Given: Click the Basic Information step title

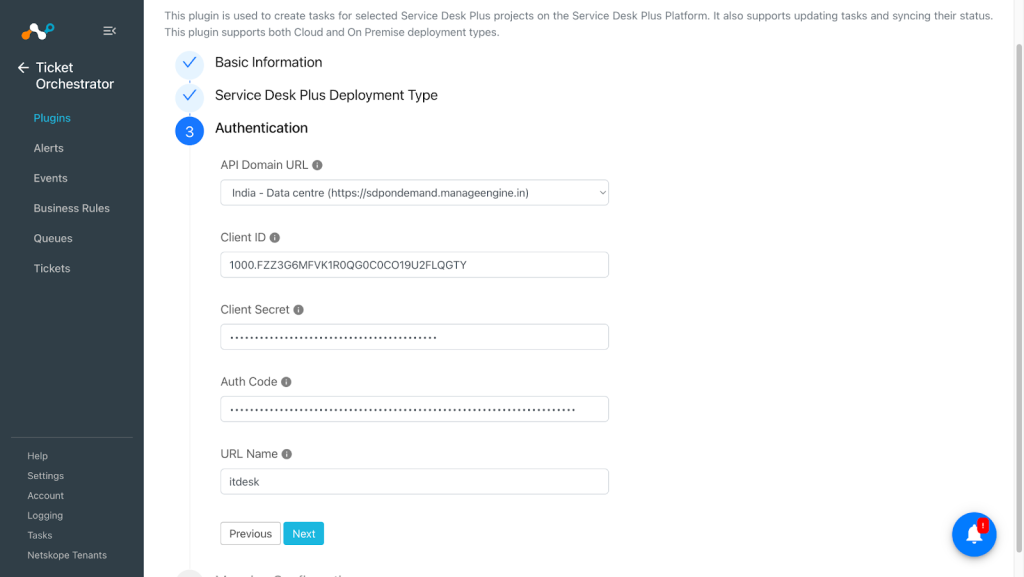Looking at the screenshot, I should [x=268, y=63].
